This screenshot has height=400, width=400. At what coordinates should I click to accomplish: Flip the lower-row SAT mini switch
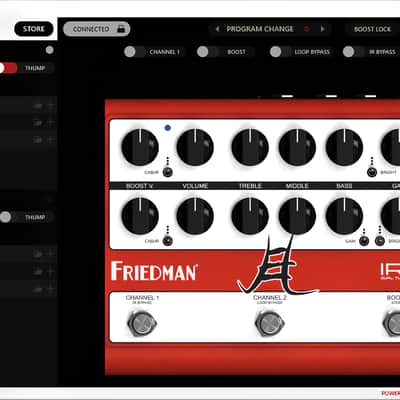(x=364, y=241)
